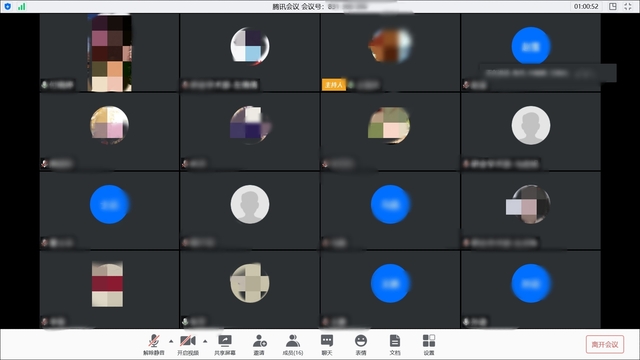Check the green network signal icon

point(22,7)
